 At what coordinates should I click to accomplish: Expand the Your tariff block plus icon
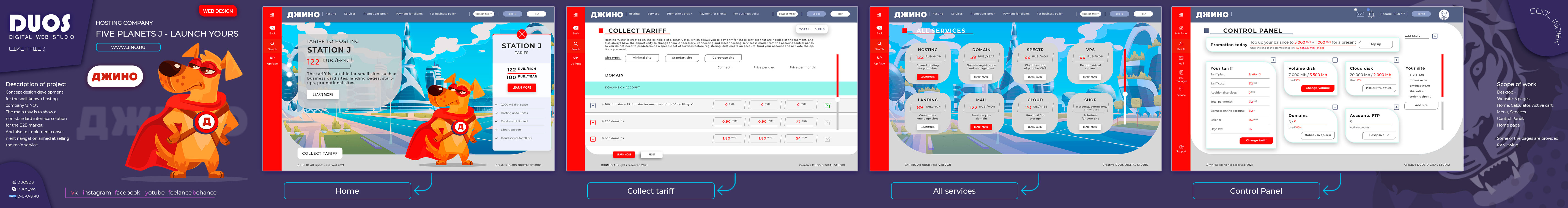click(1273, 60)
